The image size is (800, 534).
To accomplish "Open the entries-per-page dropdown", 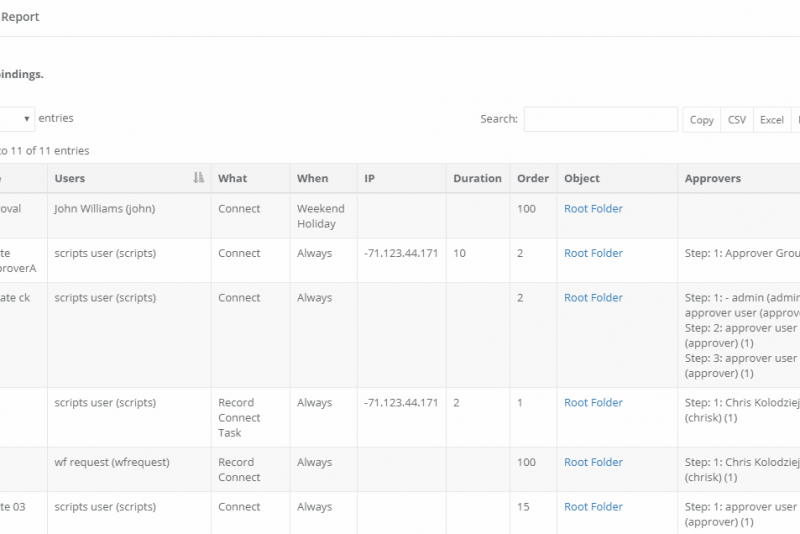I will tap(17, 119).
